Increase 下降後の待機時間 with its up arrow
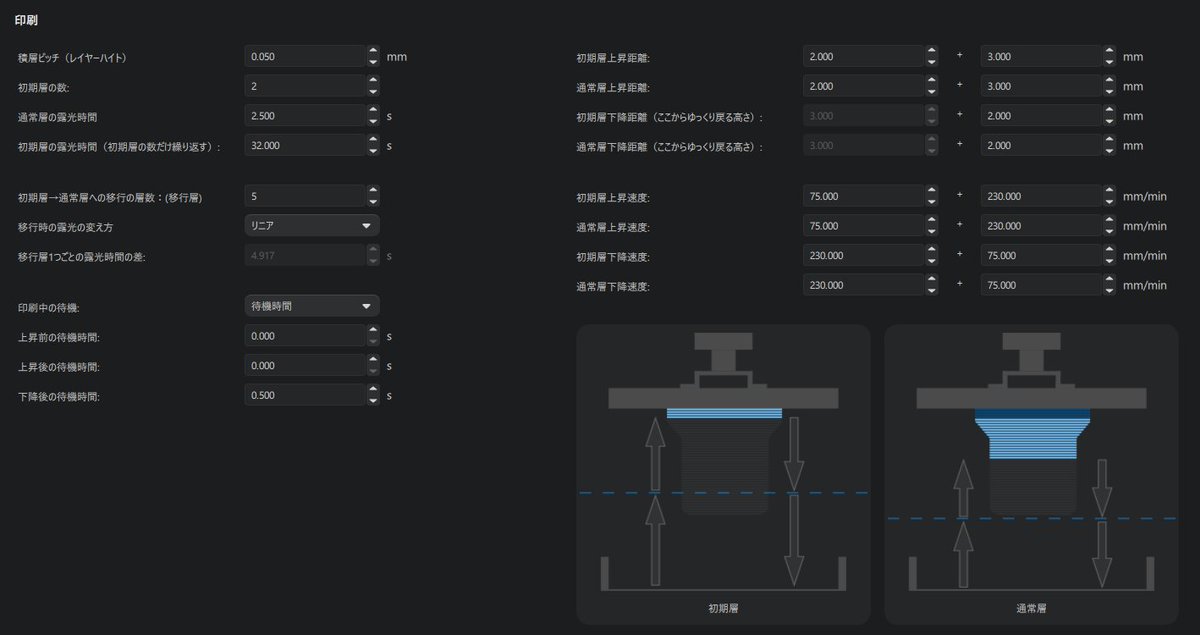 (373, 390)
